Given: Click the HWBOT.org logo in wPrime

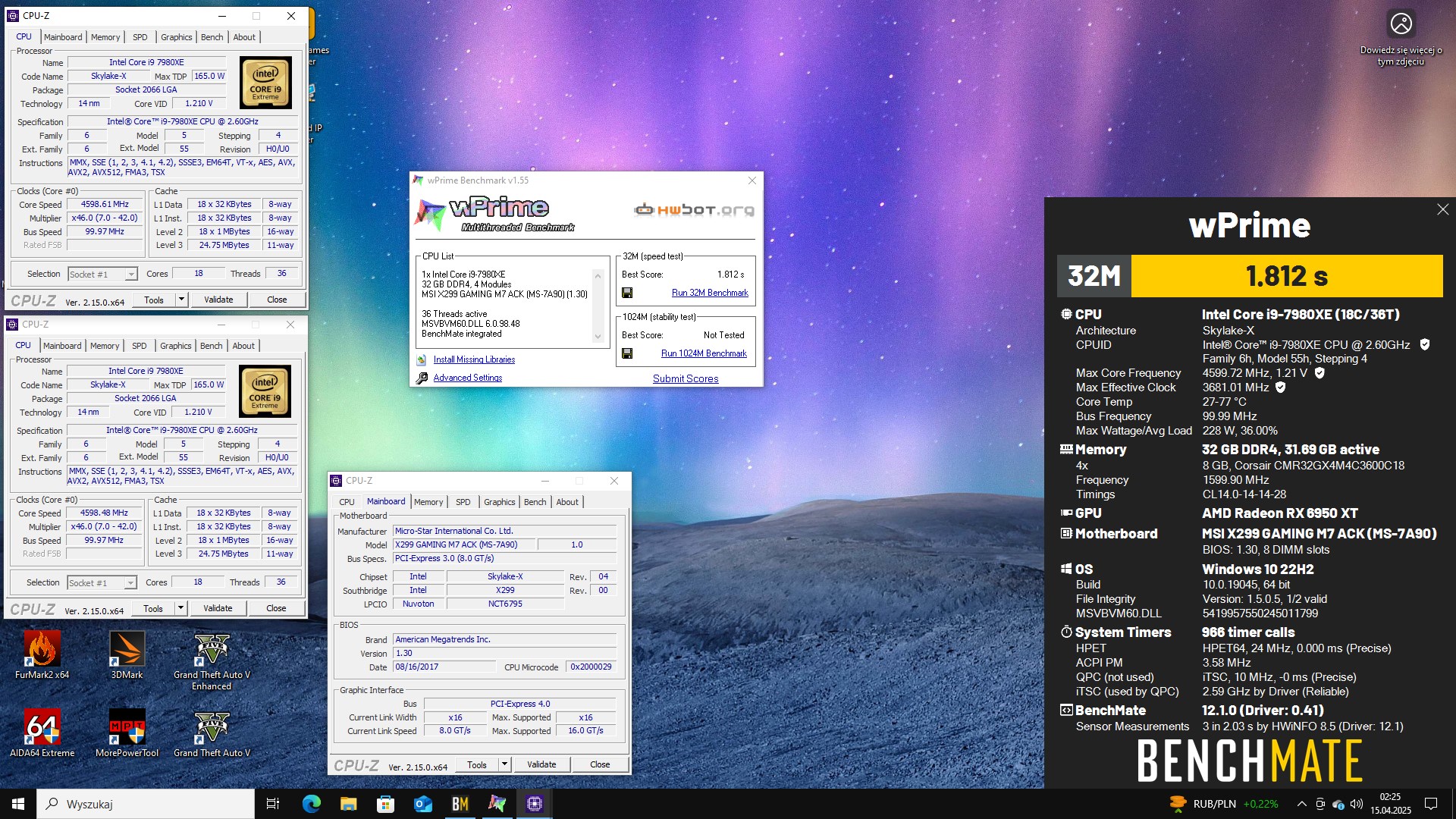Looking at the screenshot, I should pyautogui.click(x=694, y=210).
